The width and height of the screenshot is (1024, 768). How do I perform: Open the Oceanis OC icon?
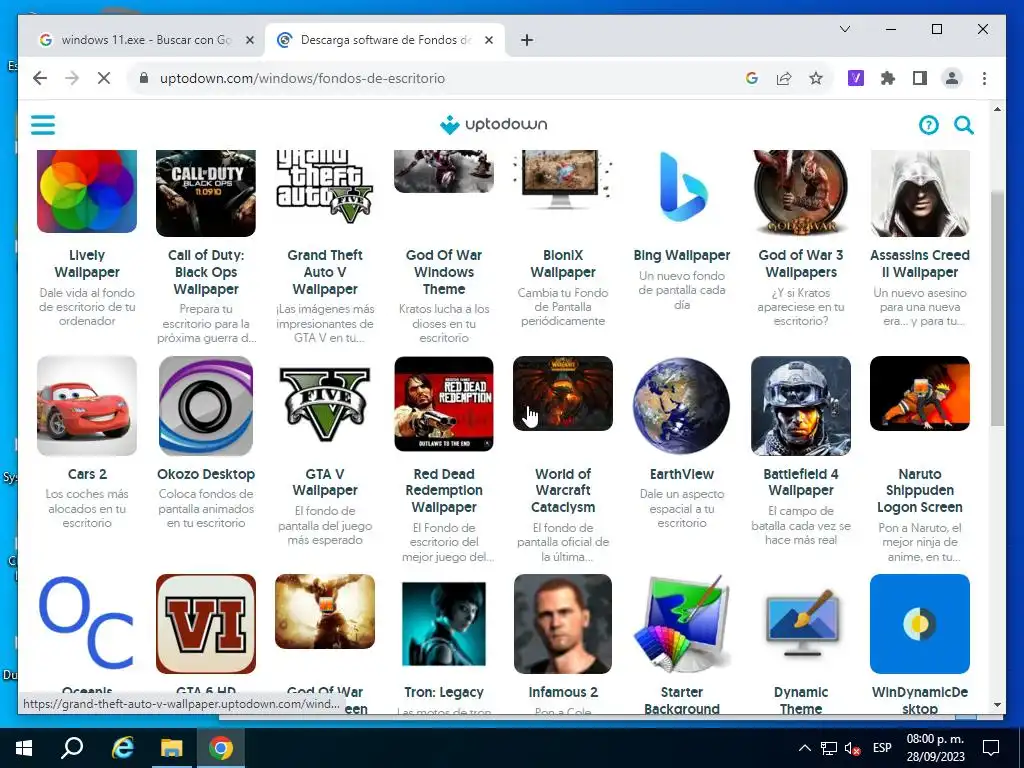click(87, 622)
